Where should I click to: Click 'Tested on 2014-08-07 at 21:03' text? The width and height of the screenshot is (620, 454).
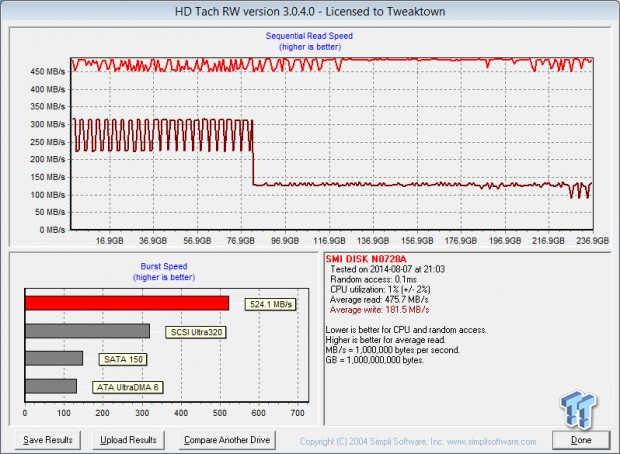(388, 269)
